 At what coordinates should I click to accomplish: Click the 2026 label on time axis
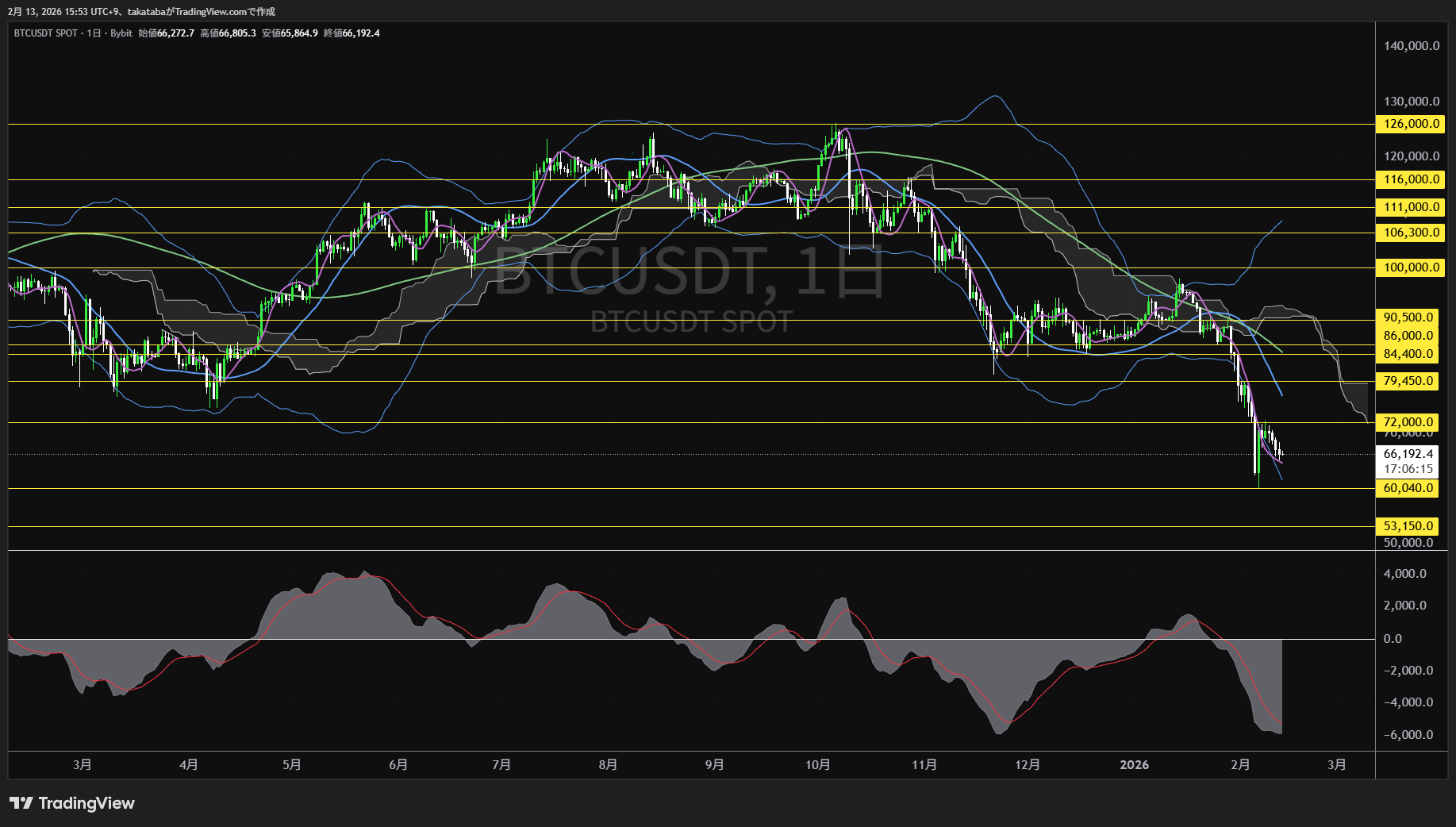pos(1135,764)
